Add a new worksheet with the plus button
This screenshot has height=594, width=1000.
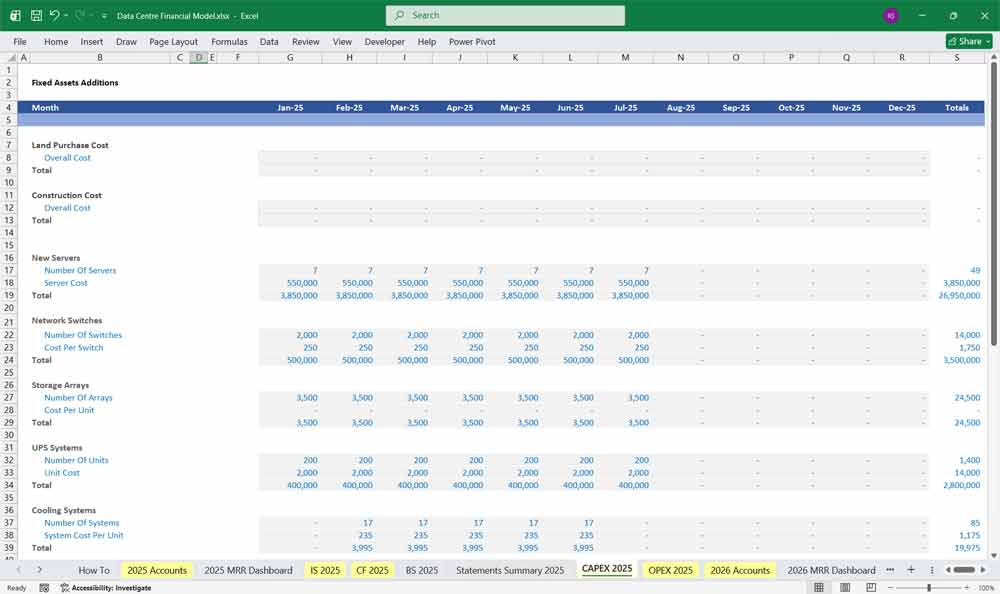pyautogui.click(x=911, y=569)
